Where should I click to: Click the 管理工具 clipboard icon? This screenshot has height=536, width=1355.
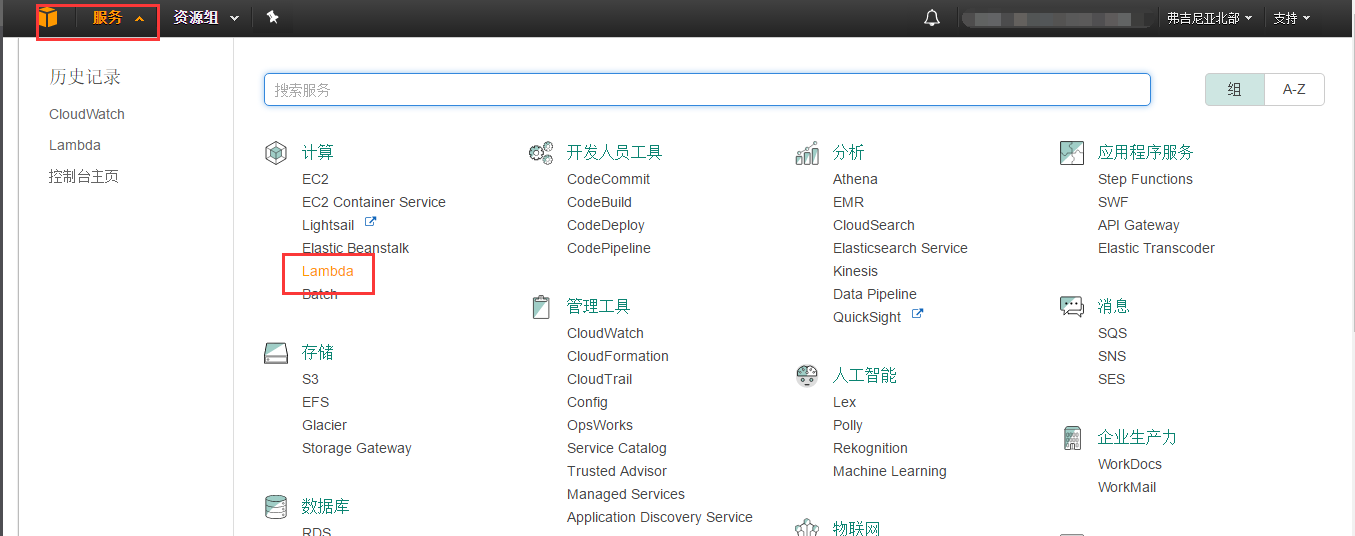pyautogui.click(x=541, y=307)
